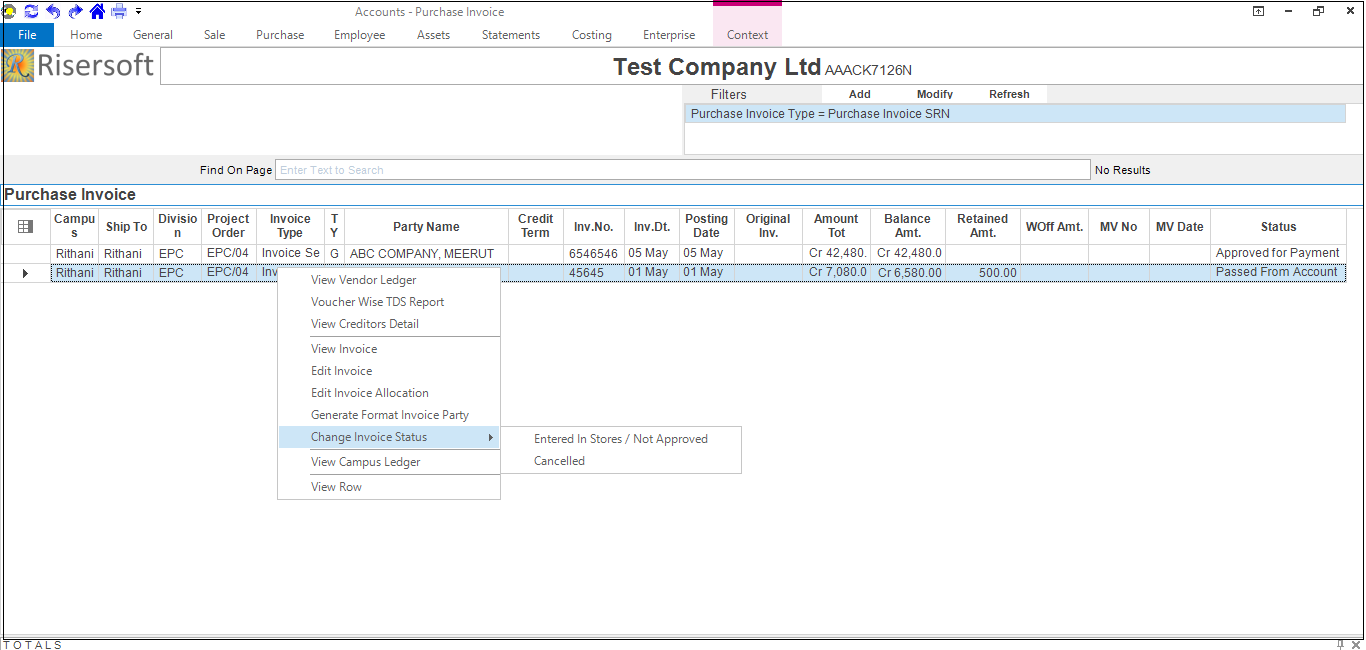Click the redo arrow icon
The image size is (1366, 650).
[75, 11]
